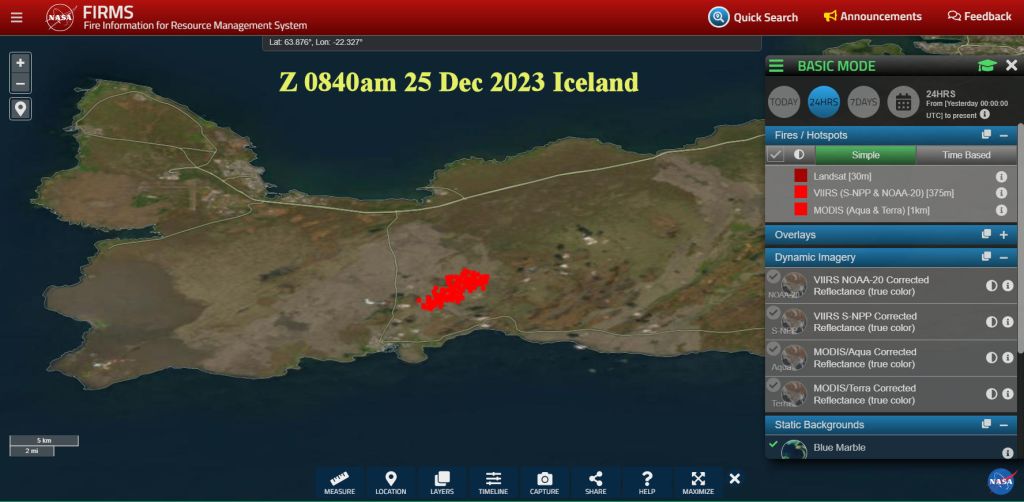The image size is (1024, 502).
Task: Collapse the Fires / Hotspots section
Action: [1003, 134]
